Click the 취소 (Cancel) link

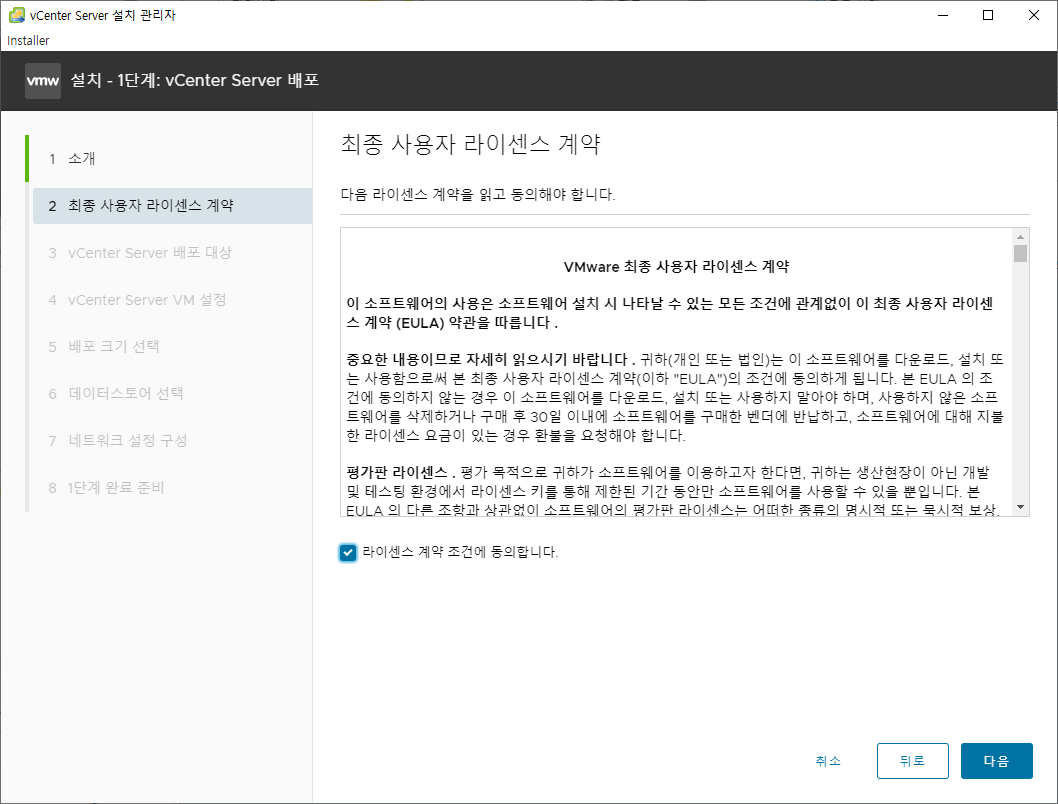tap(828, 761)
